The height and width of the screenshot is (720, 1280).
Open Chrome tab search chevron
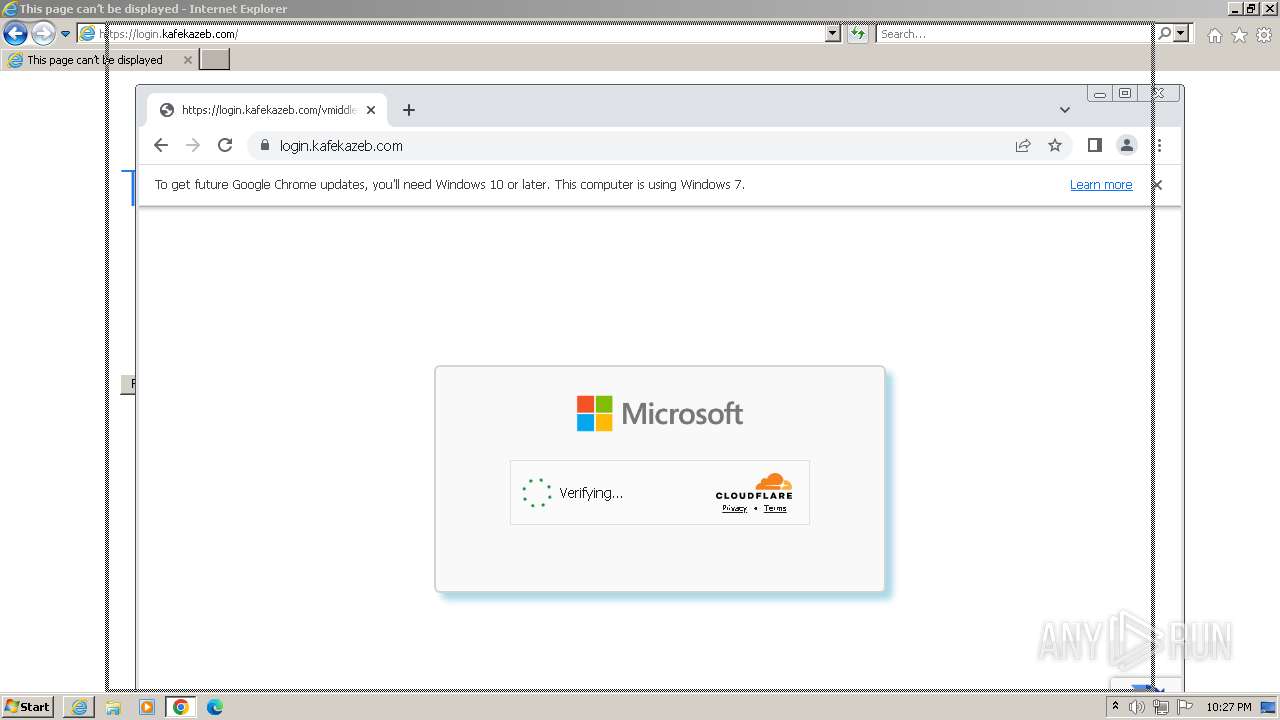[1065, 110]
